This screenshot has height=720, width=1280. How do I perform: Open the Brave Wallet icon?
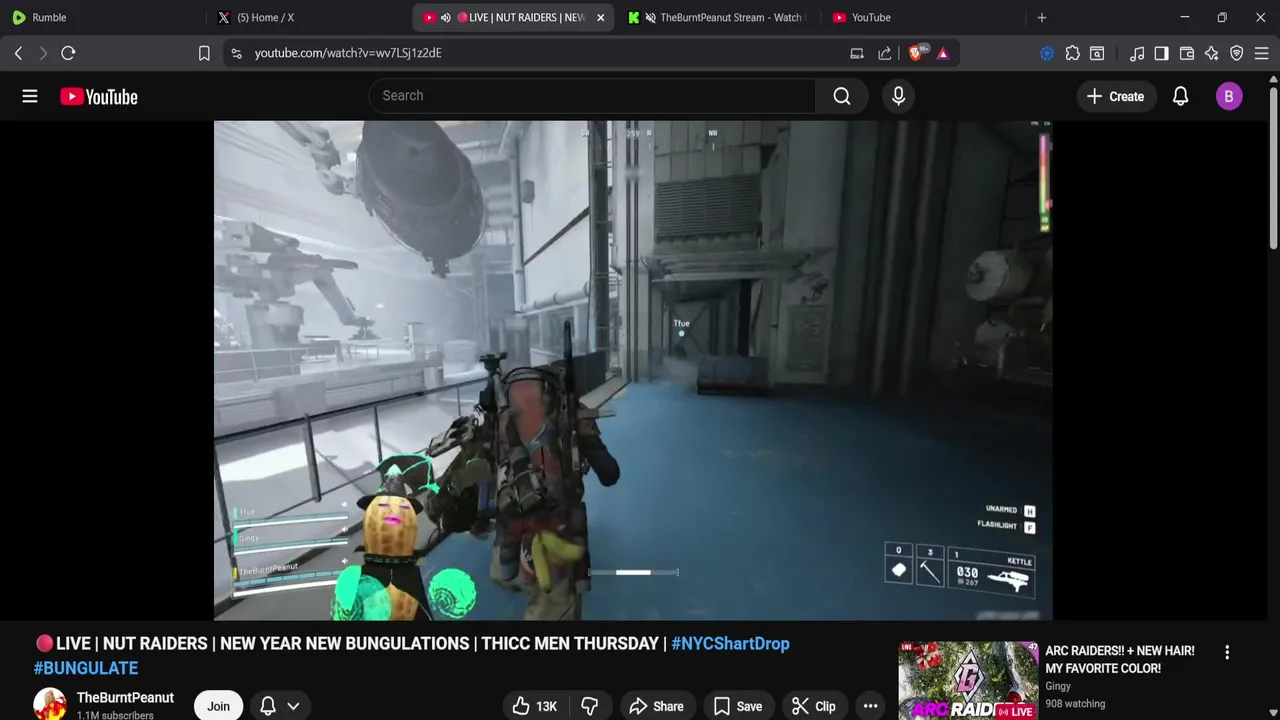(1187, 53)
